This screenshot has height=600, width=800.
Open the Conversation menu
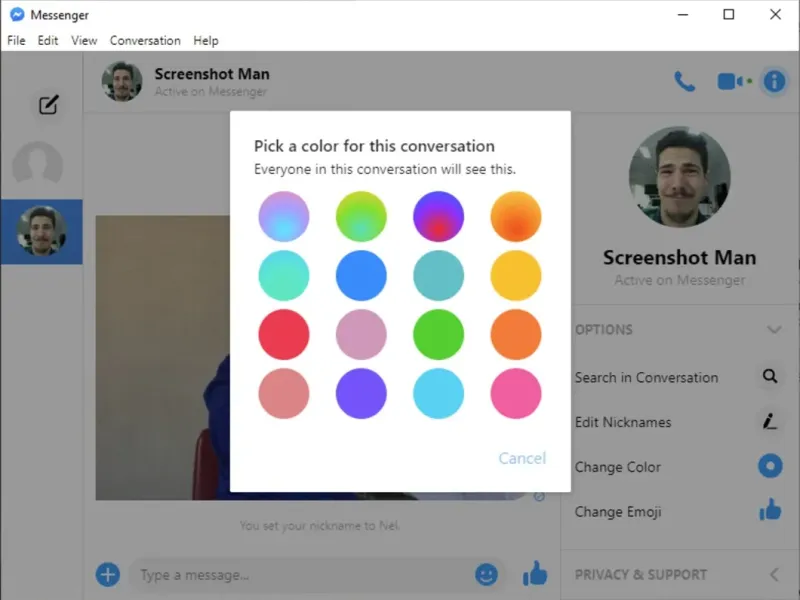click(x=145, y=40)
